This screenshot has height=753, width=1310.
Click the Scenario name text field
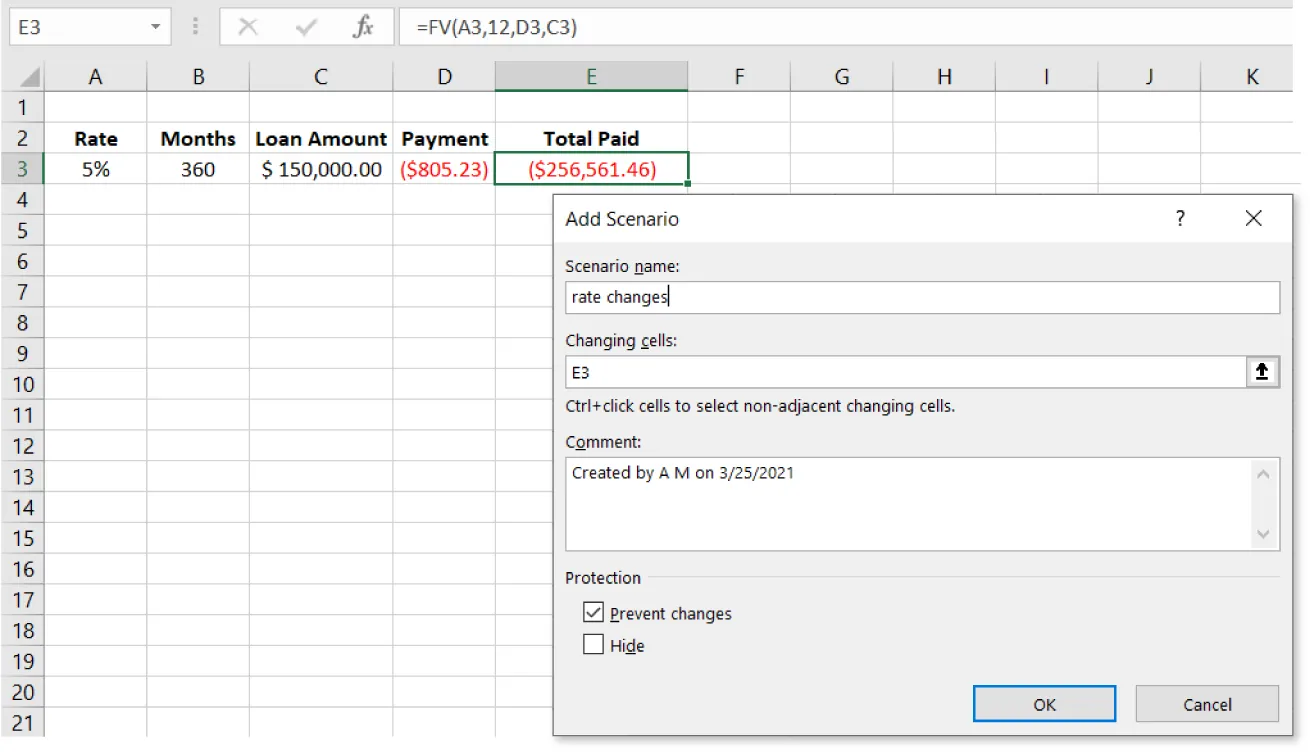(920, 298)
